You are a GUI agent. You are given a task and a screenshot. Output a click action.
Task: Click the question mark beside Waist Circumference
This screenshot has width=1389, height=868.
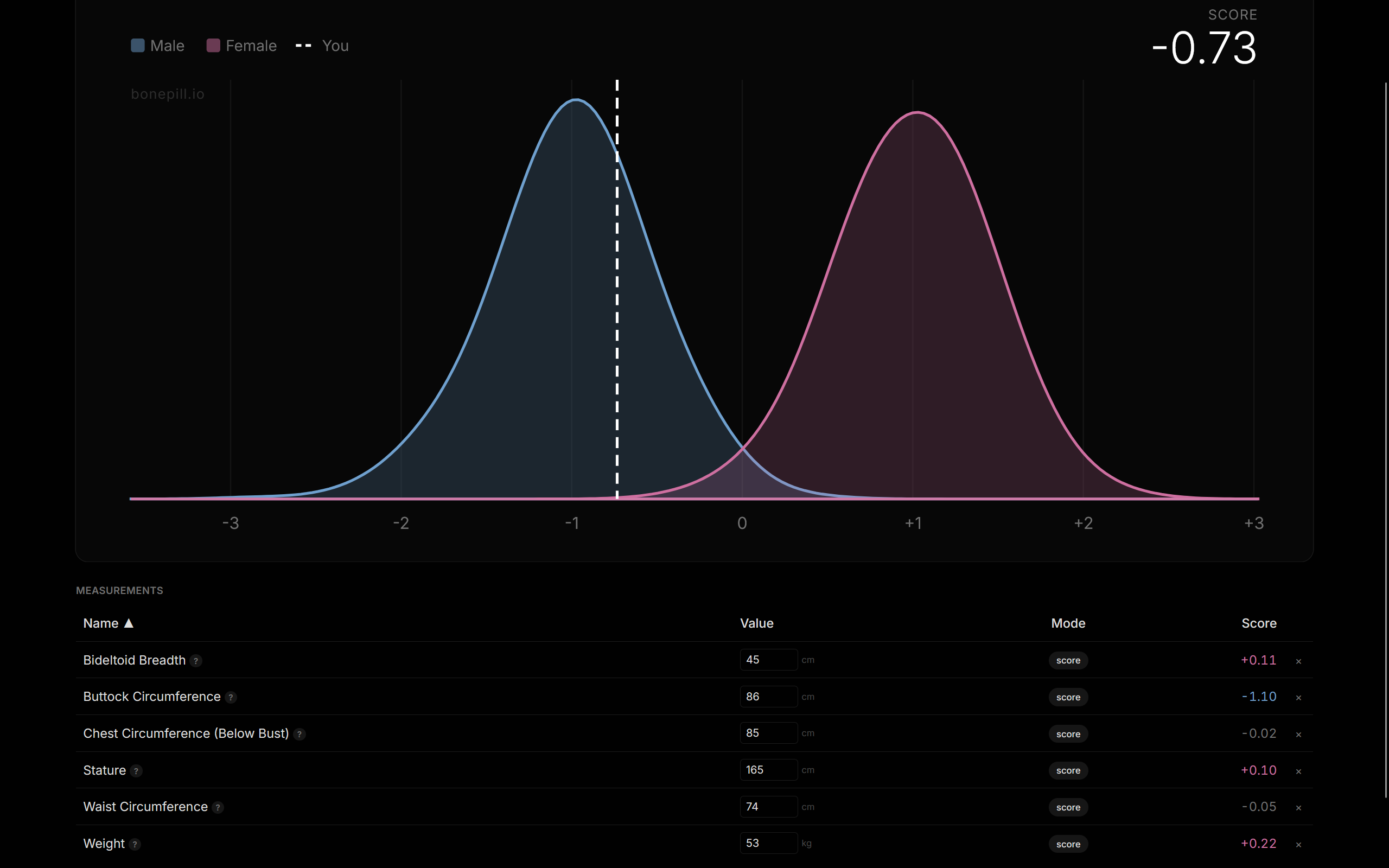click(218, 808)
